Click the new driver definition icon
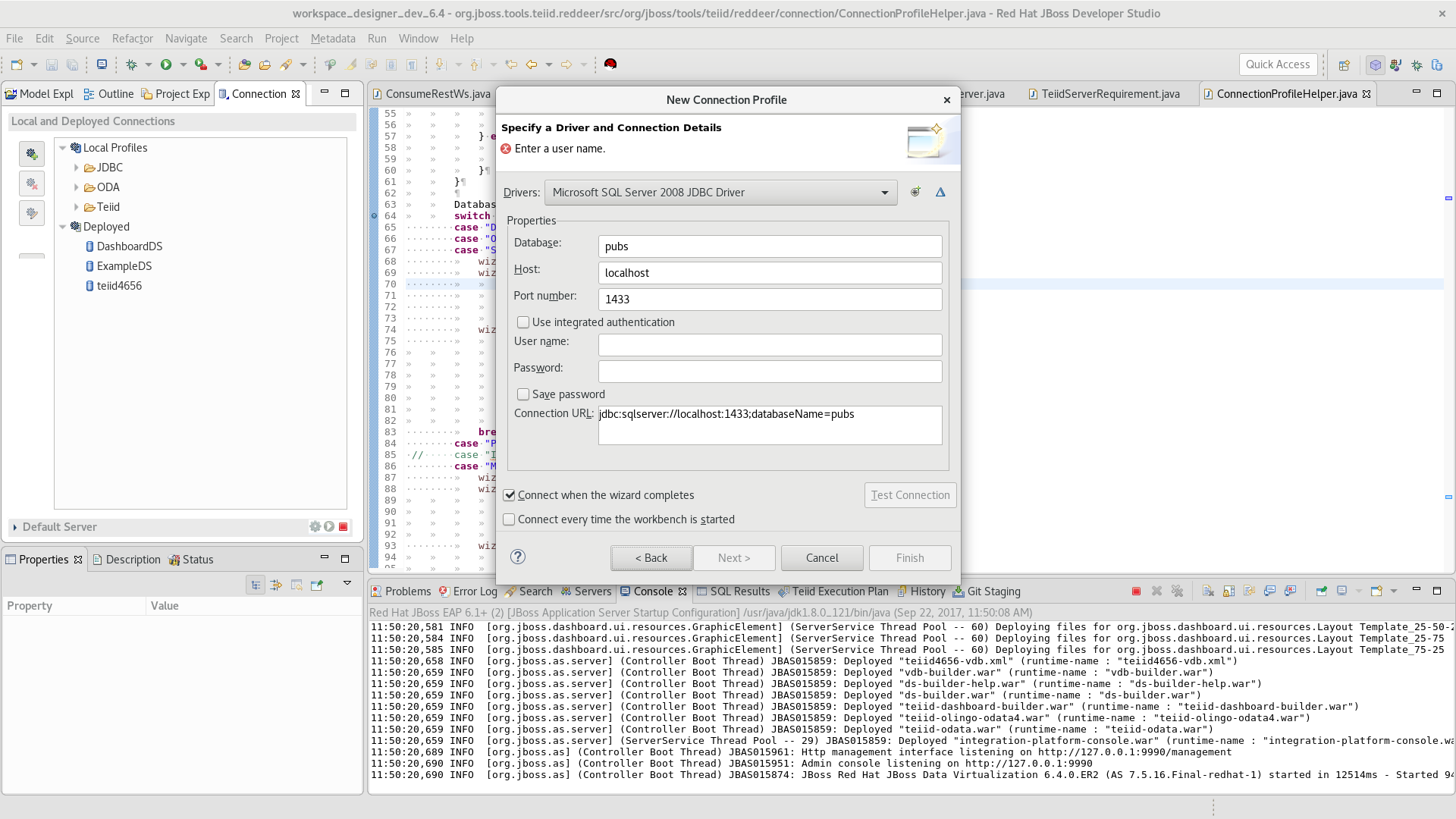Viewport: 1456px width, 819px height. (915, 193)
